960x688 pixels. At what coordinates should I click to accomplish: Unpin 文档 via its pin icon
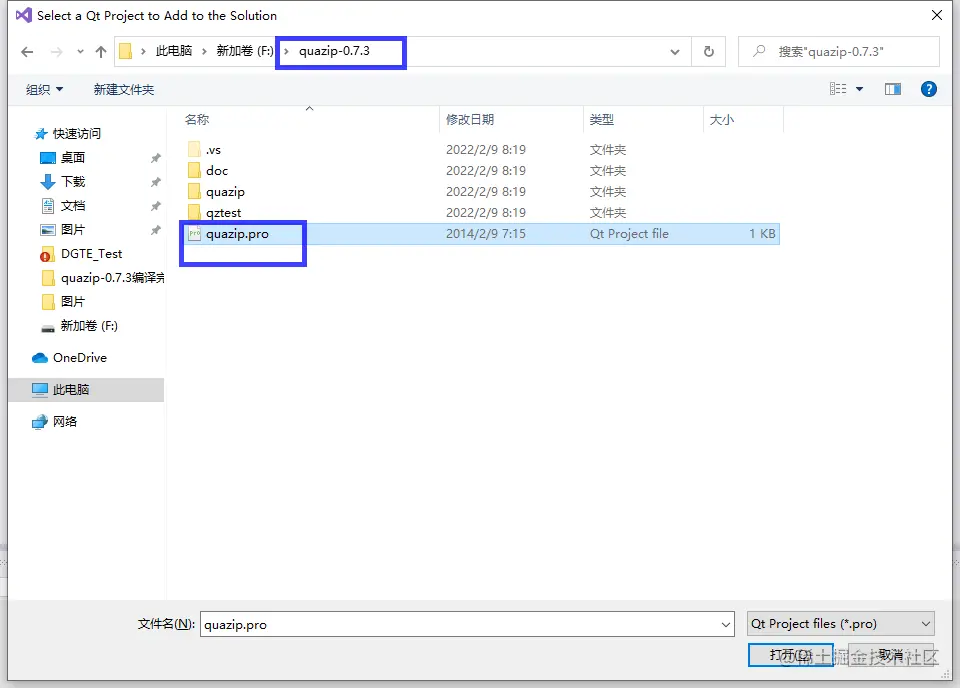coord(156,206)
